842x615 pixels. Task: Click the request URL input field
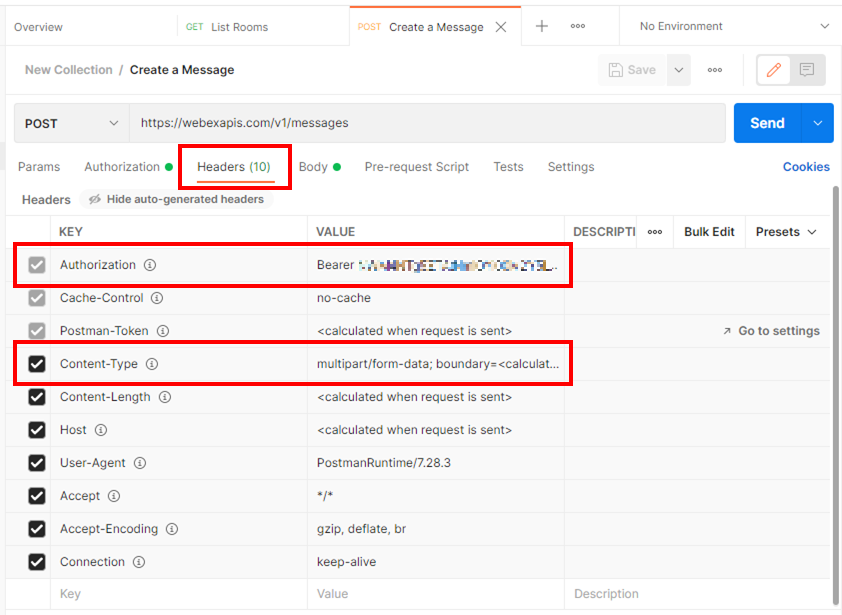point(427,123)
